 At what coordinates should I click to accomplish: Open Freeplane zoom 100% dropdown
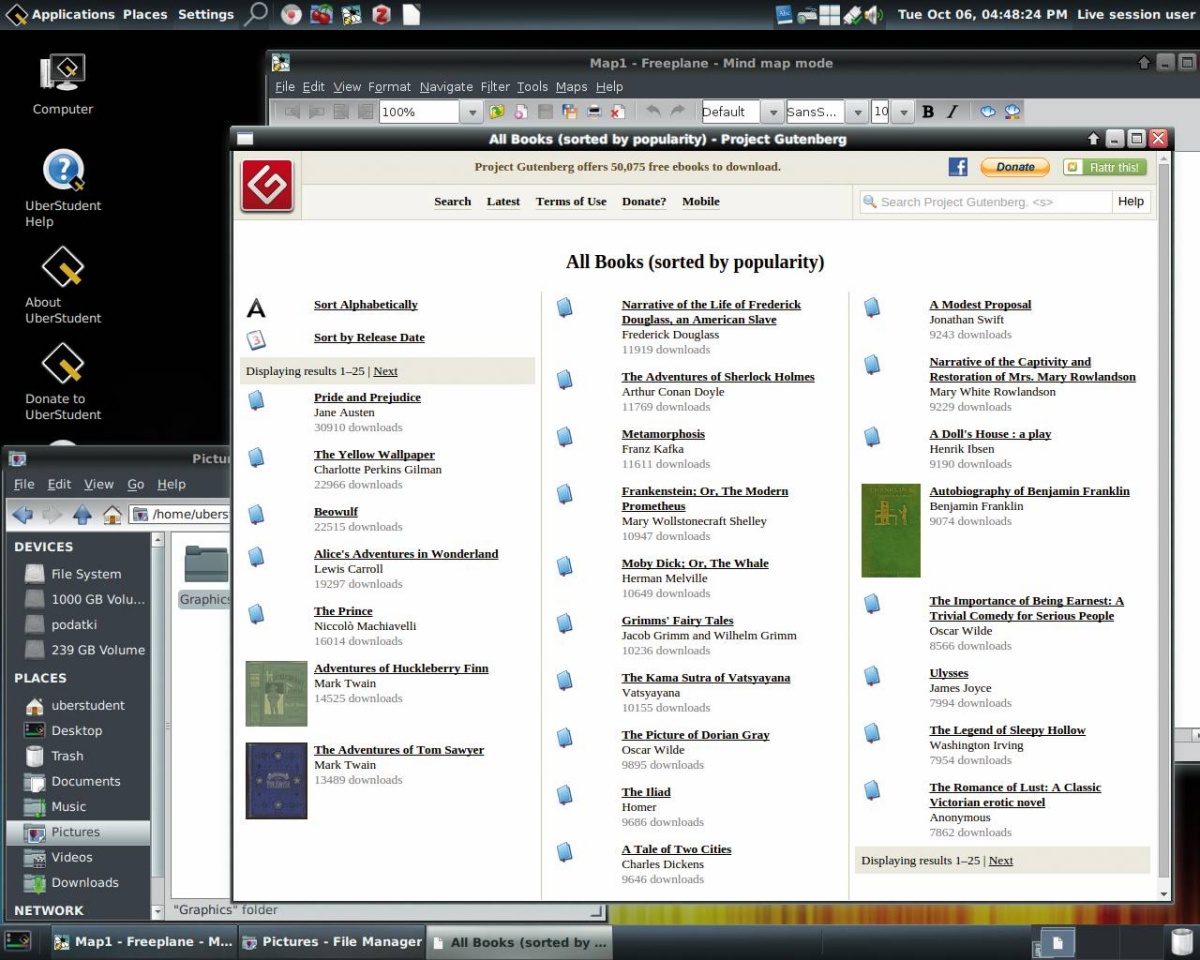(472, 112)
